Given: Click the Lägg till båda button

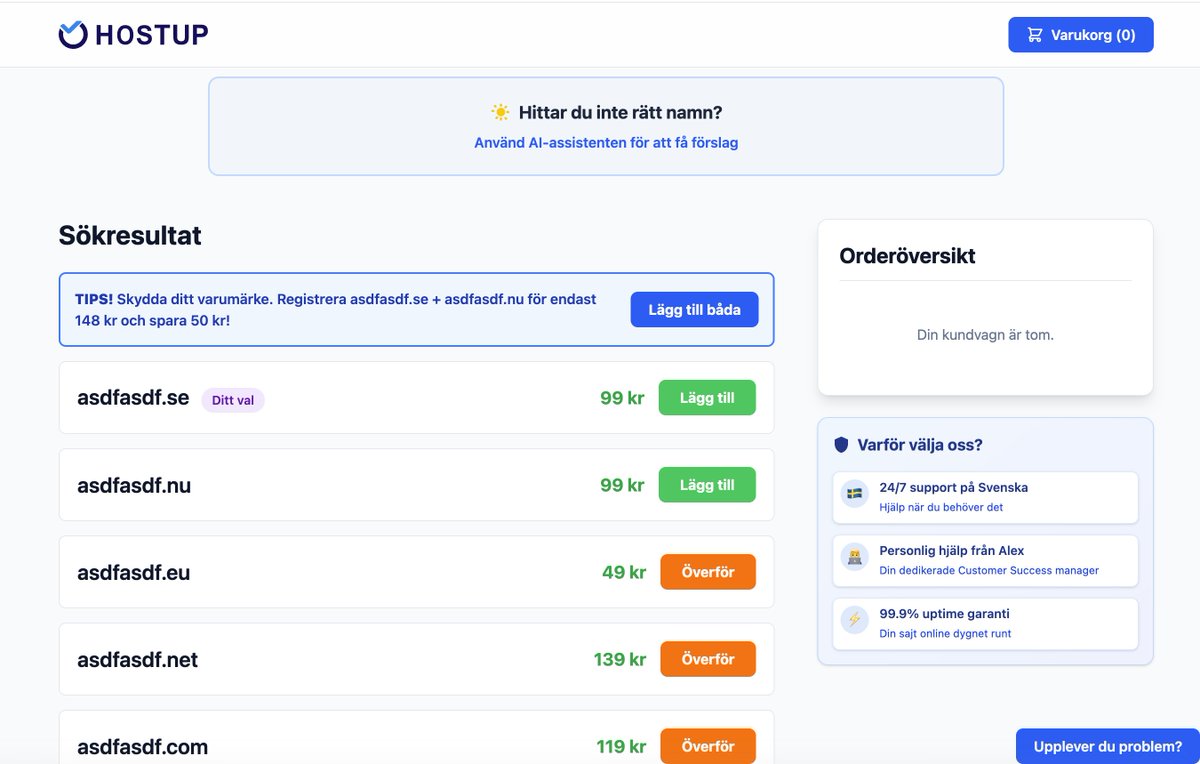Looking at the screenshot, I should pyautogui.click(x=694, y=310).
